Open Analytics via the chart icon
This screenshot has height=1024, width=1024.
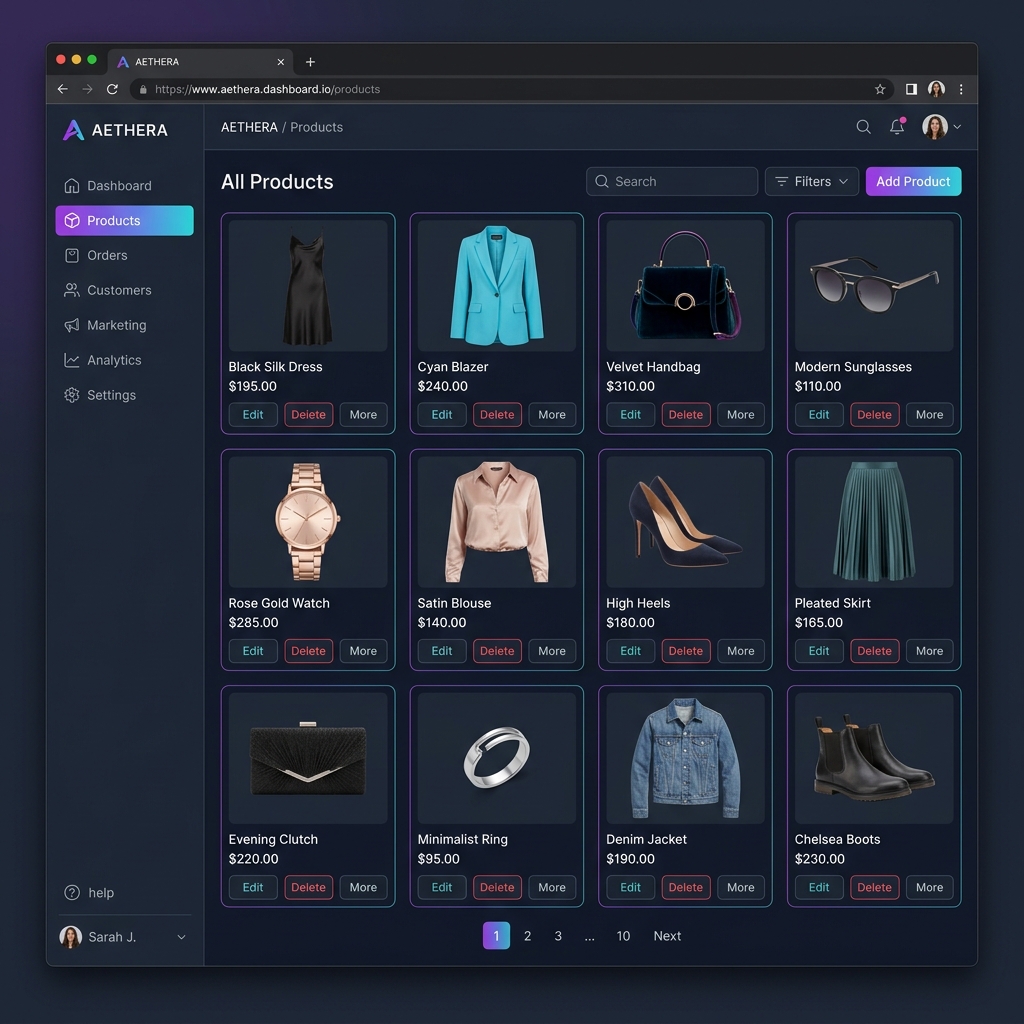point(70,360)
